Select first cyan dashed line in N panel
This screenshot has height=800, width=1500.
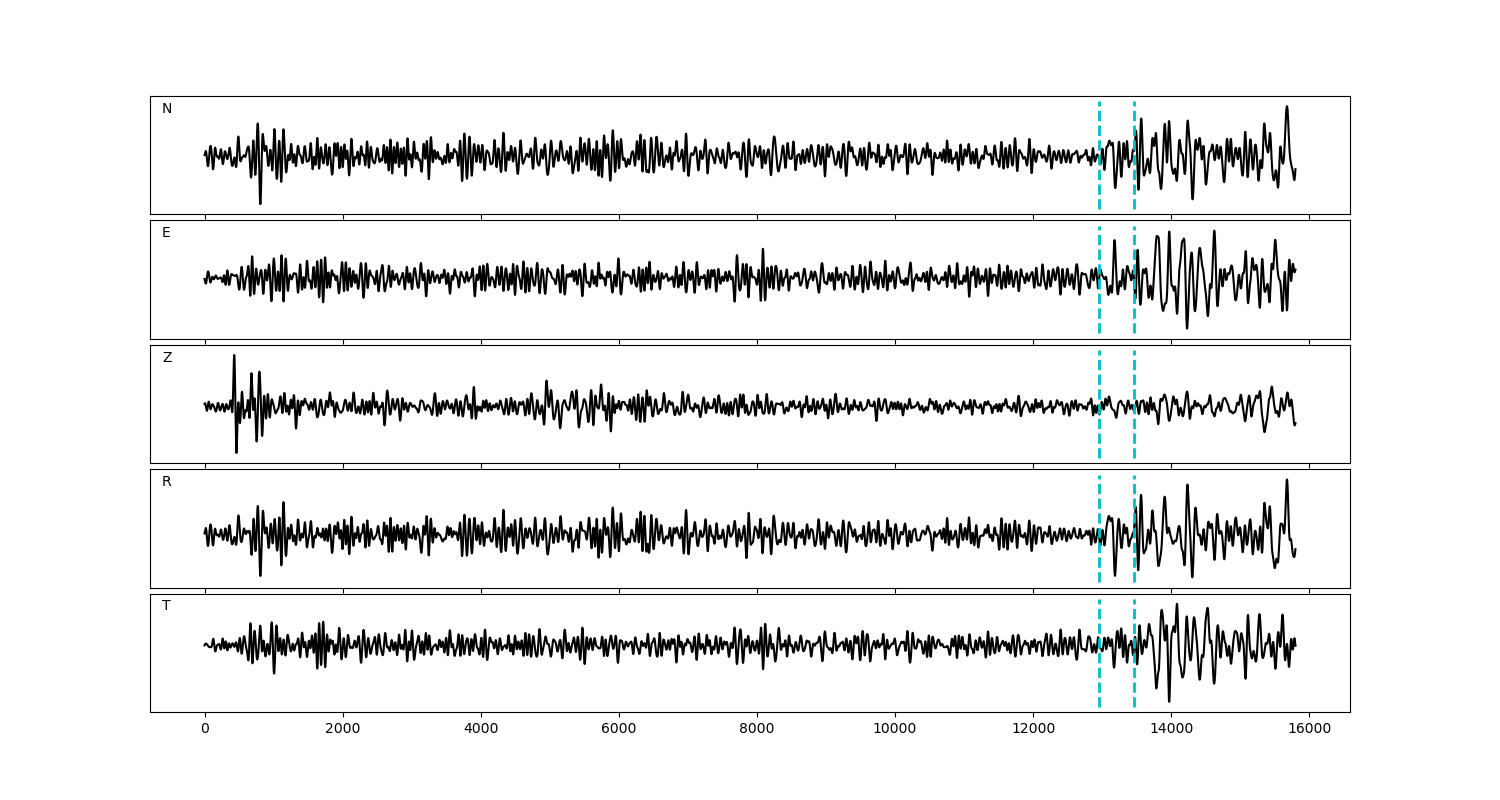click(x=1099, y=130)
